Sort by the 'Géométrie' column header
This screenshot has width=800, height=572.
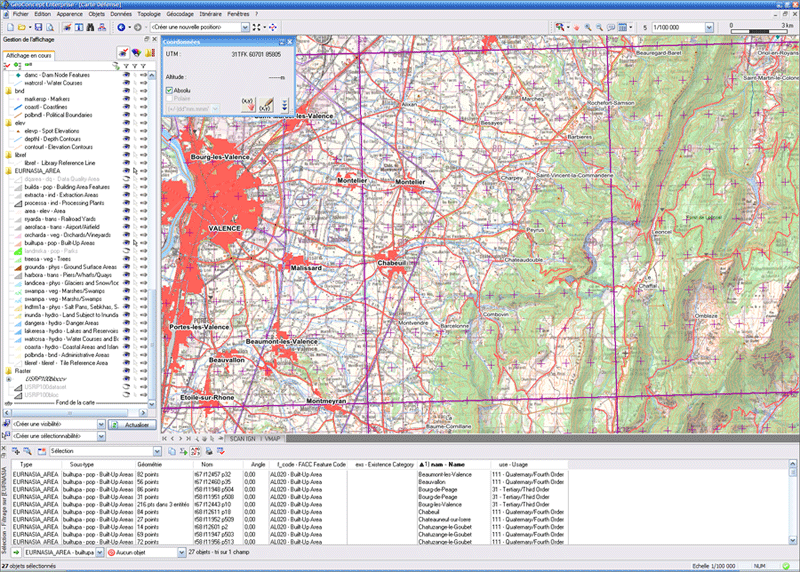coord(164,464)
